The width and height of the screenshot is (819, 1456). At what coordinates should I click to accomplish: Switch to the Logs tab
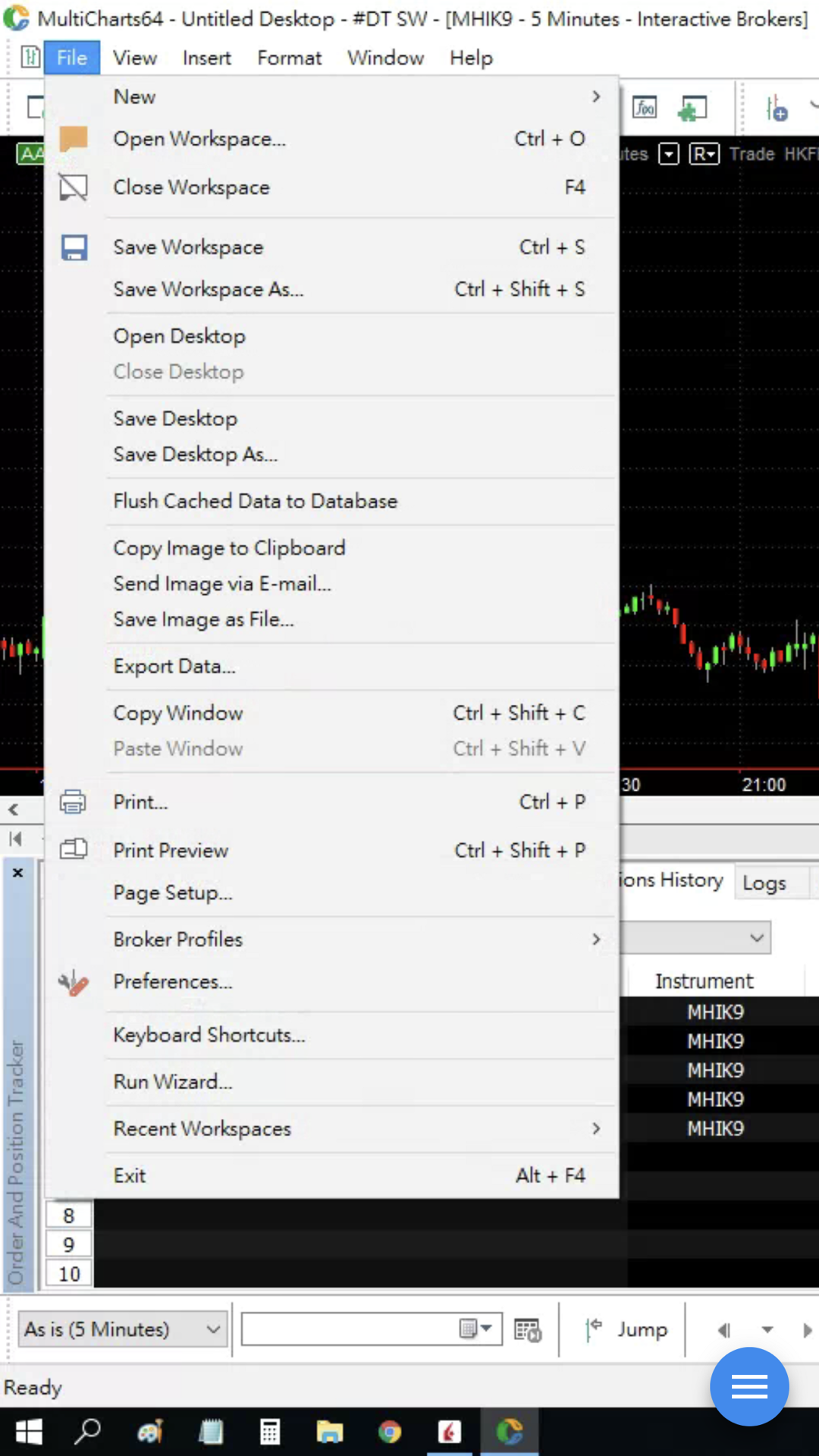(x=764, y=883)
